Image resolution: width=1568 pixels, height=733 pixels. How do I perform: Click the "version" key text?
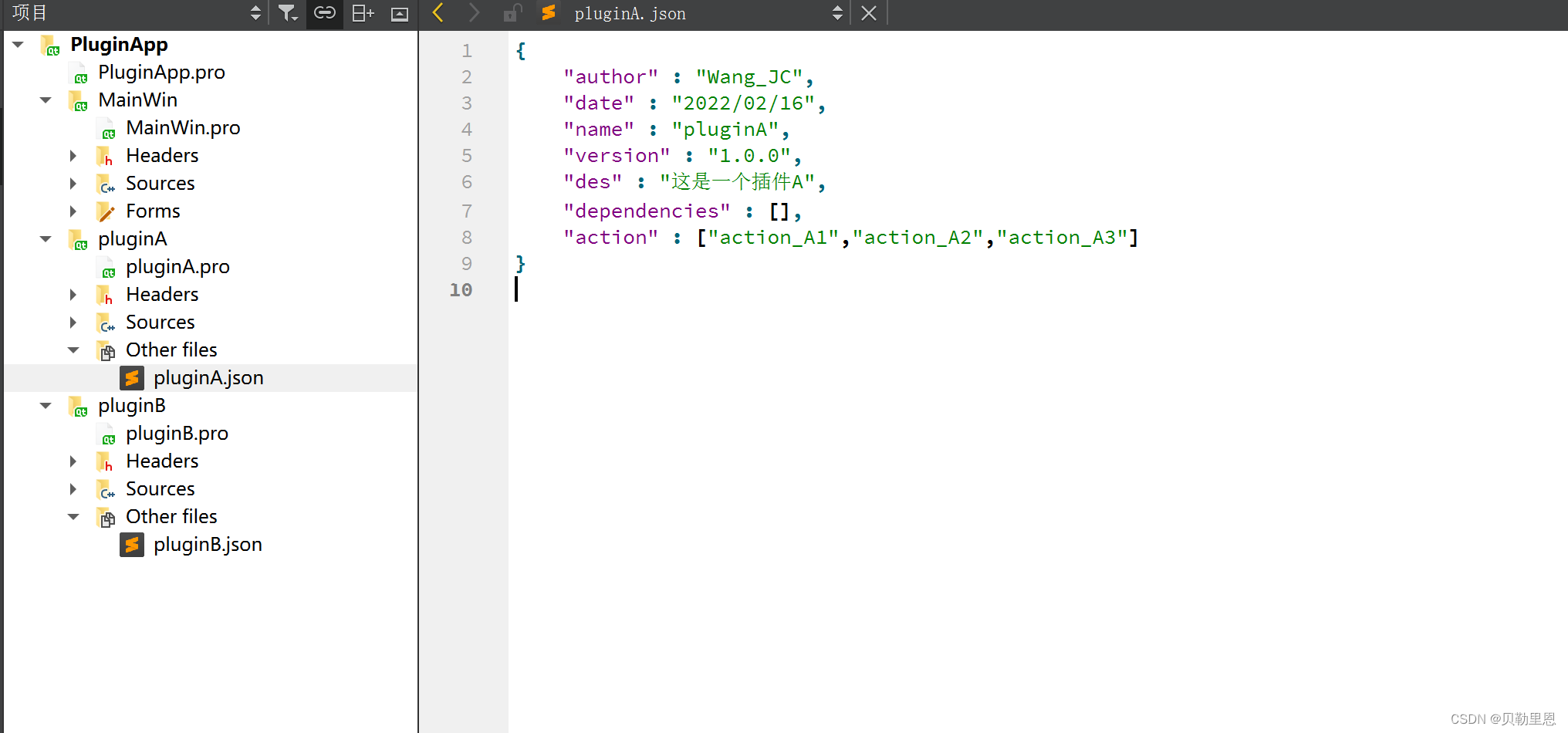click(x=617, y=156)
